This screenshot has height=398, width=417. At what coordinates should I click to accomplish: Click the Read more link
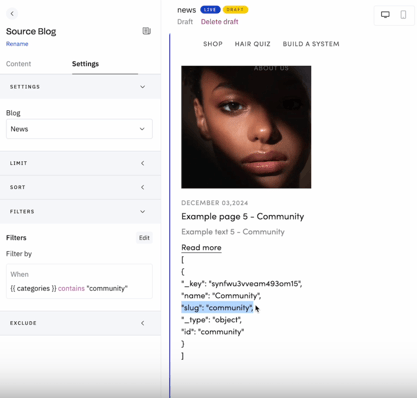201,248
